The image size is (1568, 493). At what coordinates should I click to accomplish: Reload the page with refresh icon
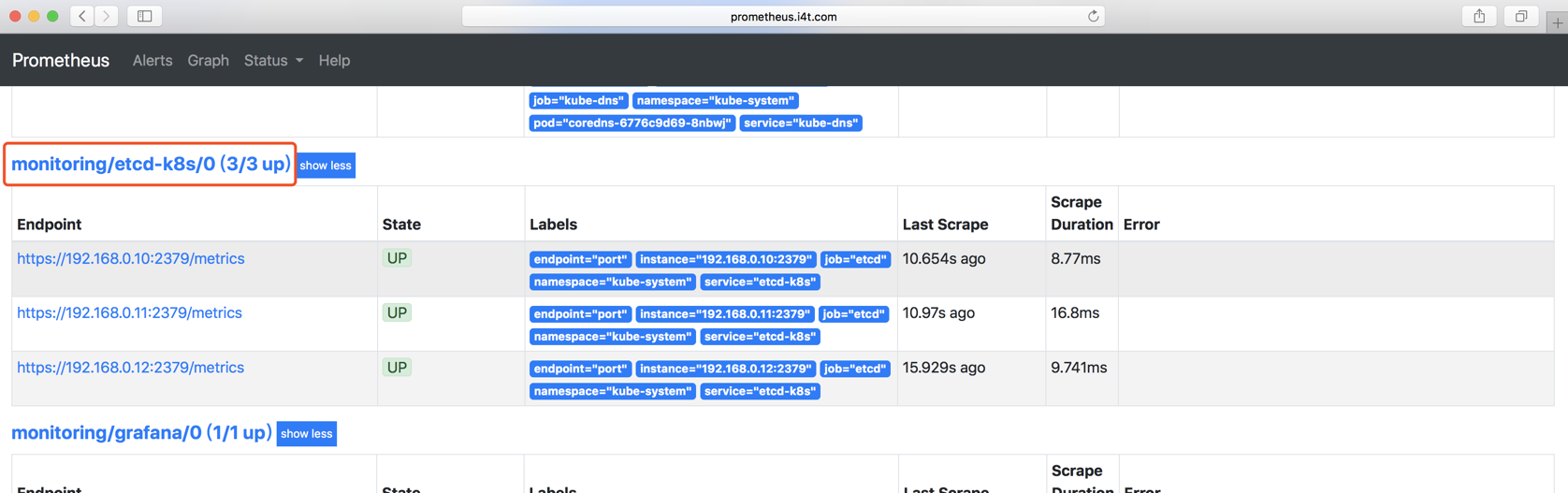click(x=1093, y=16)
